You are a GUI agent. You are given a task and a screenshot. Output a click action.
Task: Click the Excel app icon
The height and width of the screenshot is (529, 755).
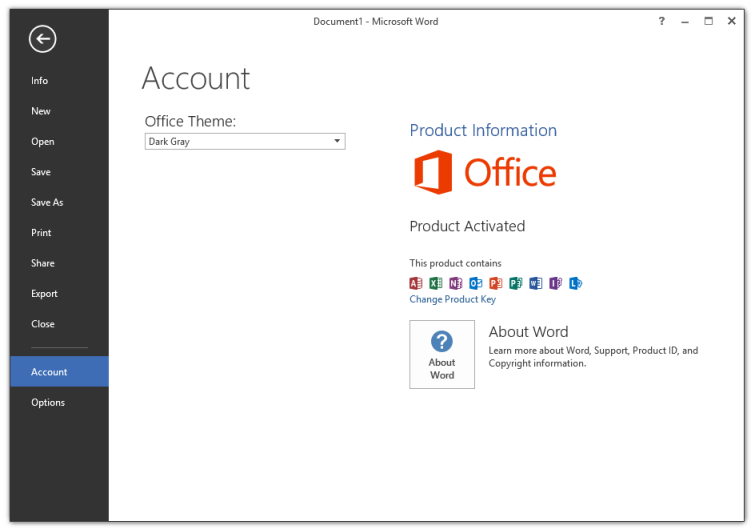pyautogui.click(x=436, y=284)
